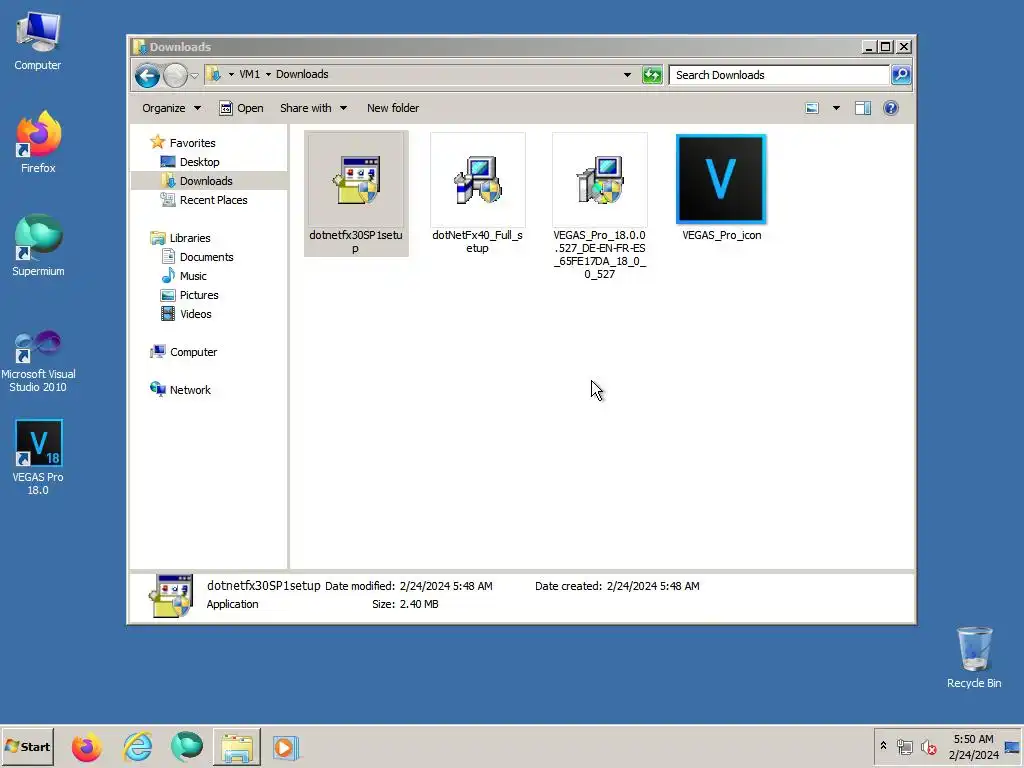1024x768 pixels.
Task: Click the VM1 breadcrumb segment
Action: pos(249,74)
